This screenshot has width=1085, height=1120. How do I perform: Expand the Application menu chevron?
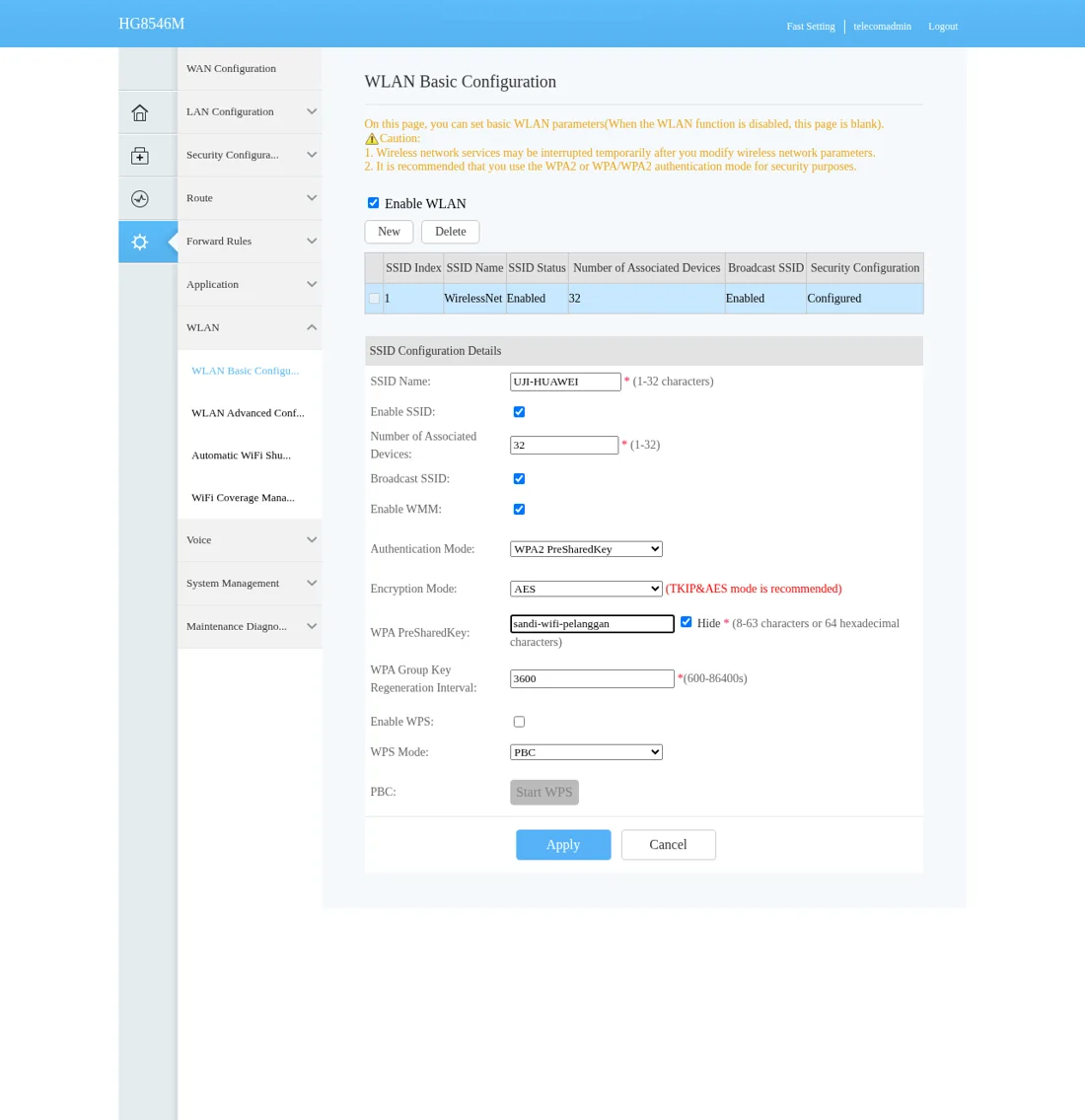312,284
